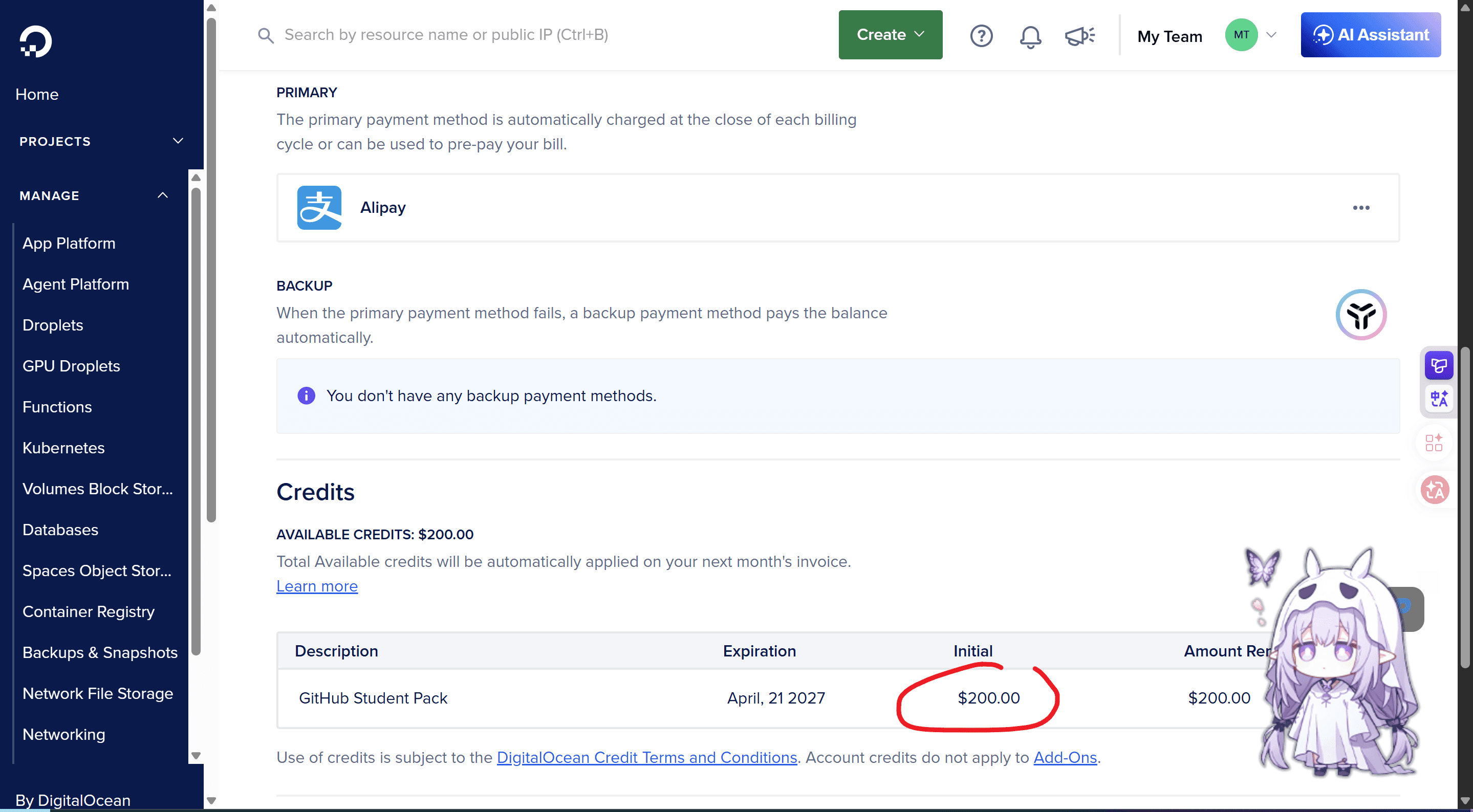The height and width of the screenshot is (812, 1473).
Task: Open the Alipay three-dot options menu
Action: coord(1361,208)
